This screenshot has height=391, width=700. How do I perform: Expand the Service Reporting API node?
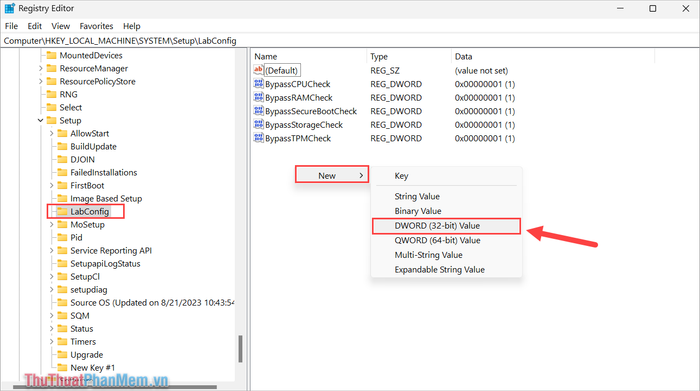click(x=51, y=250)
